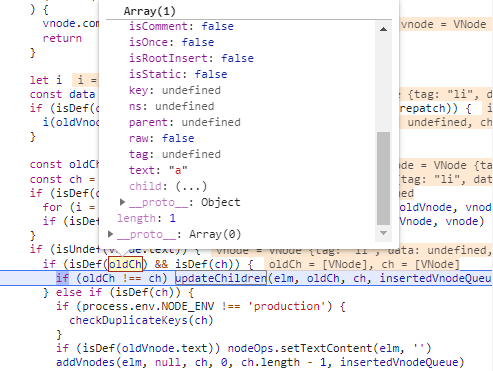Click the text: "a" property
Image resolution: width=493 pixels, height=371 pixels.
(x=158, y=170)
